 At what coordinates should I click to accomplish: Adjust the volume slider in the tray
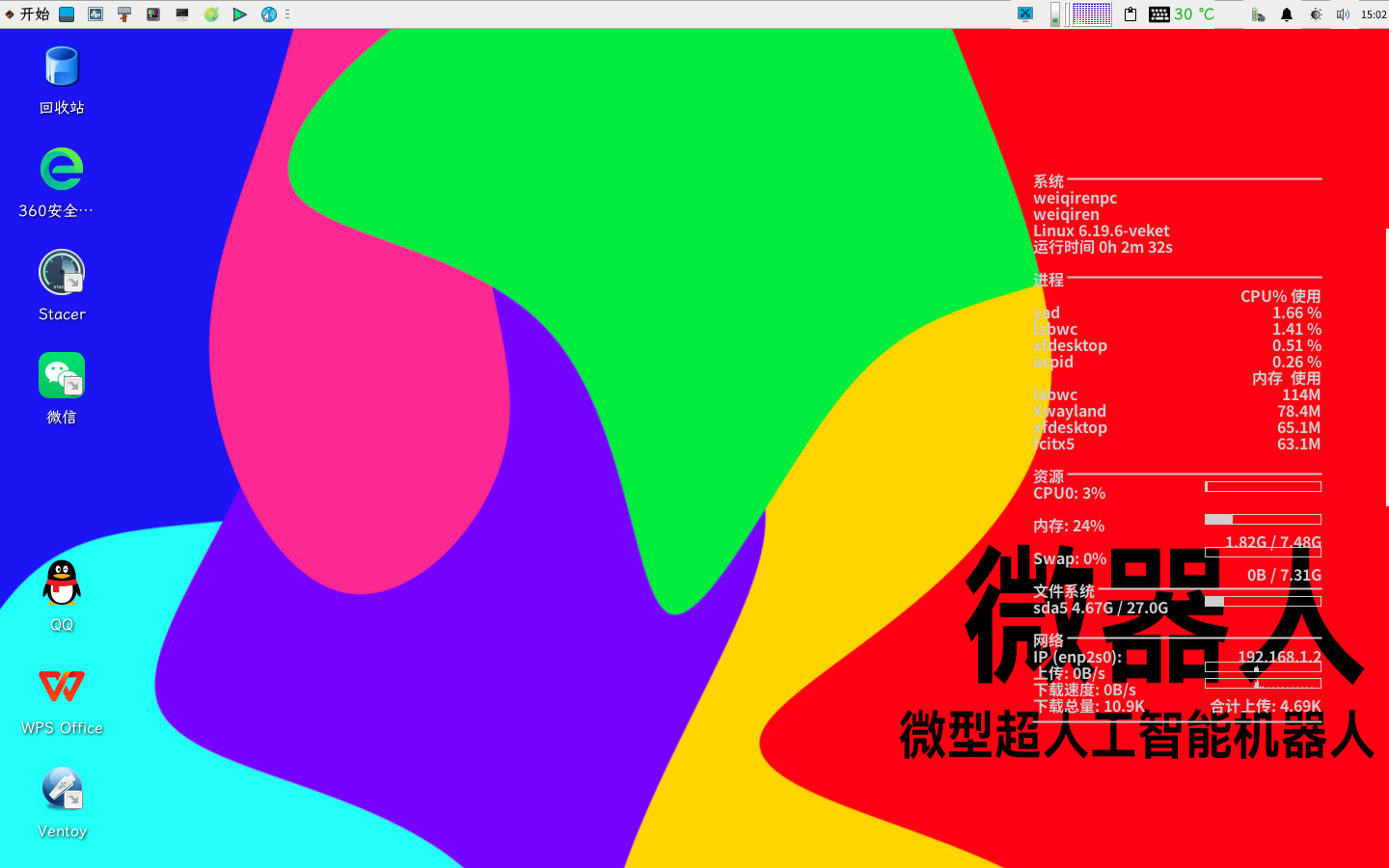[1053, 14]
